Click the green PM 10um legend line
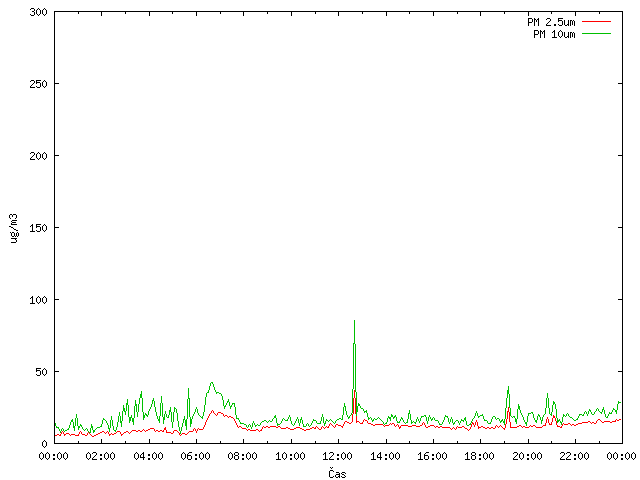This screenshot has height=480, width=640. pos(596,33)
